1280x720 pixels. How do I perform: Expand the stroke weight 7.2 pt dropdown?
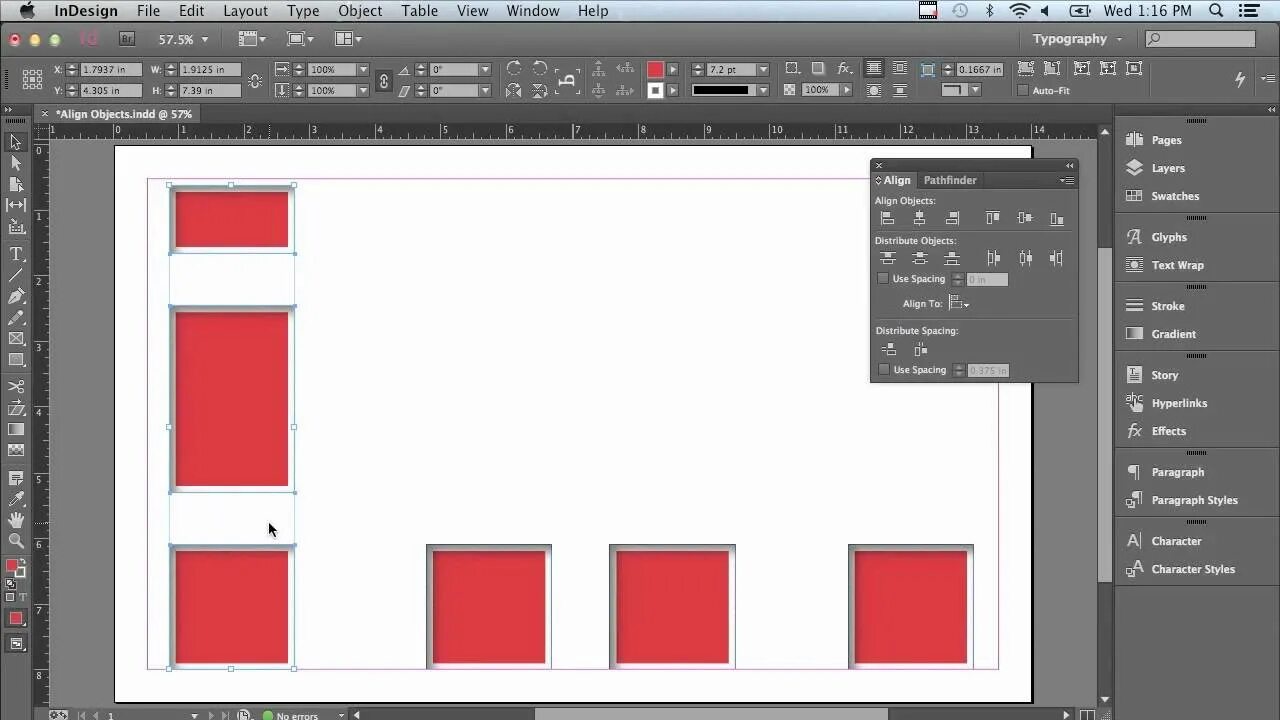coord(763,70)
